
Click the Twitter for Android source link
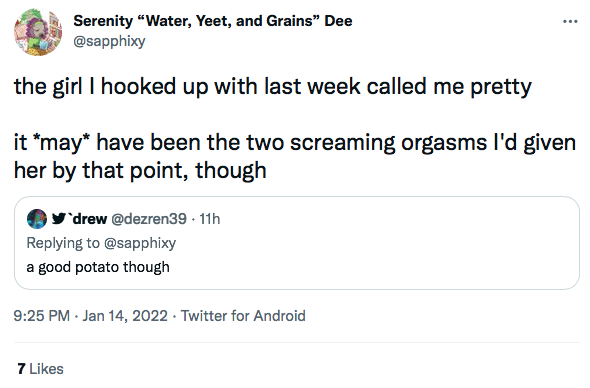point(243,316)
